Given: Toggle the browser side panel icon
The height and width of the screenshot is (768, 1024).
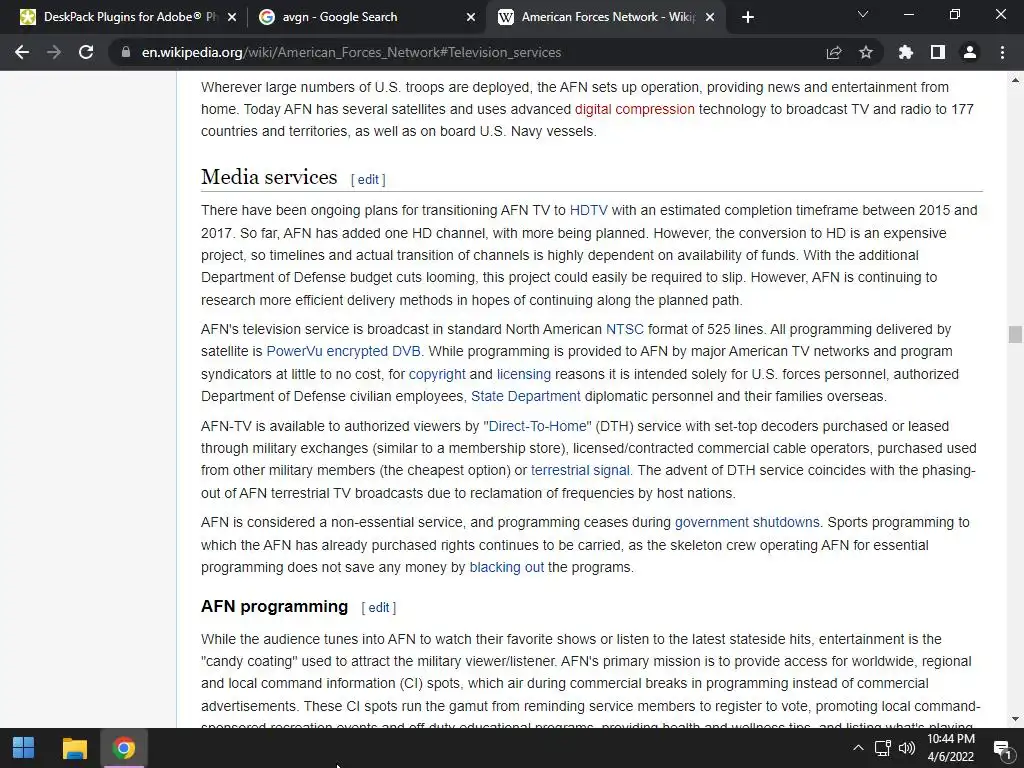Looking at the screenshot, I should pyautogui.click(x=938, y=52).
